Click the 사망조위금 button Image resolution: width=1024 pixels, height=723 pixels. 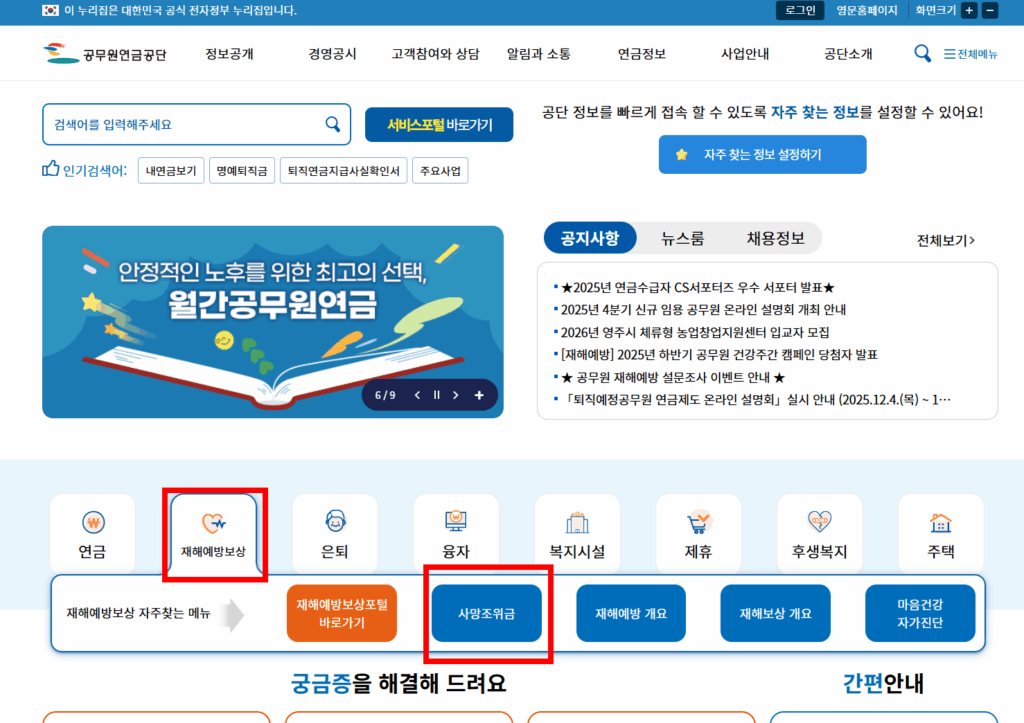[x=487, y=613]
